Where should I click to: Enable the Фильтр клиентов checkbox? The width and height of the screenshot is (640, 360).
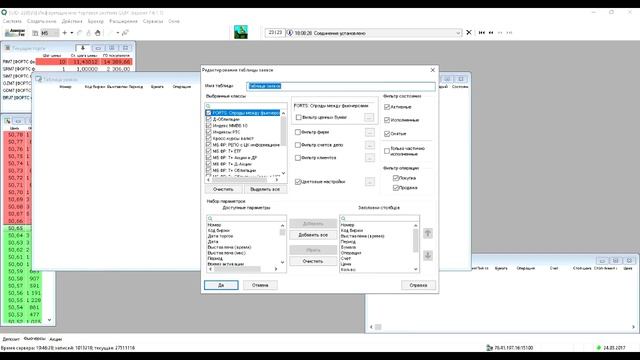(298, 158)
